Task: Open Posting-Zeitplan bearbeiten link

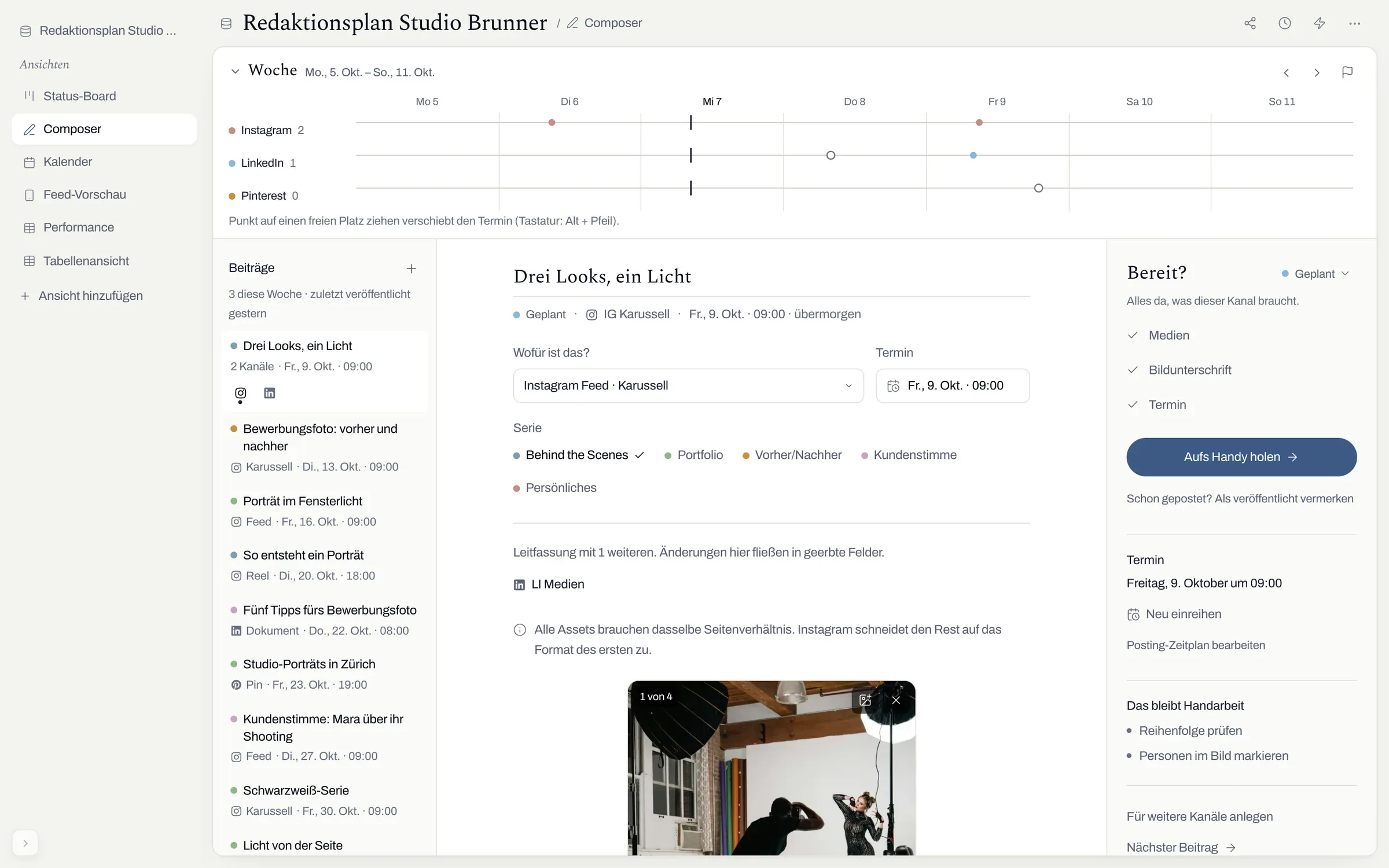Action: point(1196,645)
